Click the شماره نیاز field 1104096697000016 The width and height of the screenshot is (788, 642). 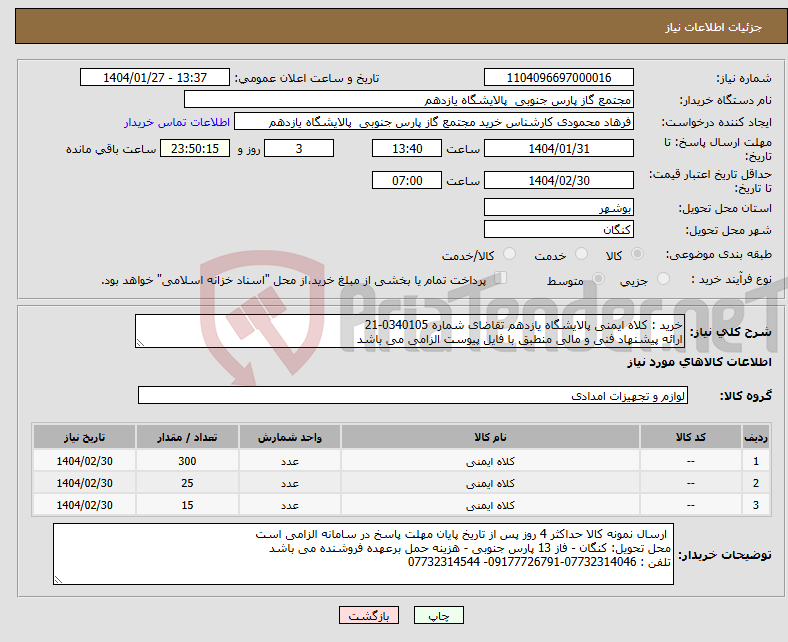[x=558, y=77]
